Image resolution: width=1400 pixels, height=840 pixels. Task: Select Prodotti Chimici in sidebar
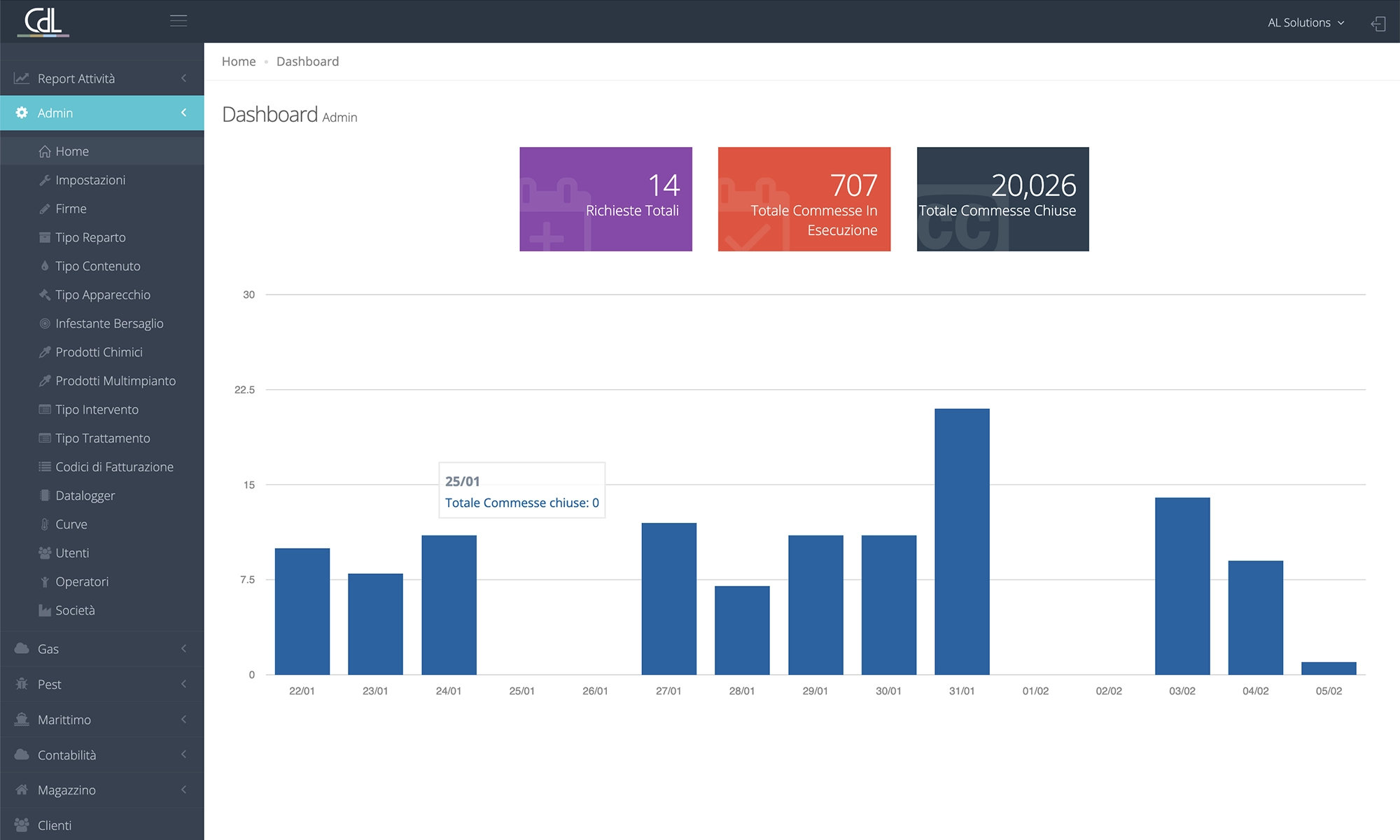(101, 352)
